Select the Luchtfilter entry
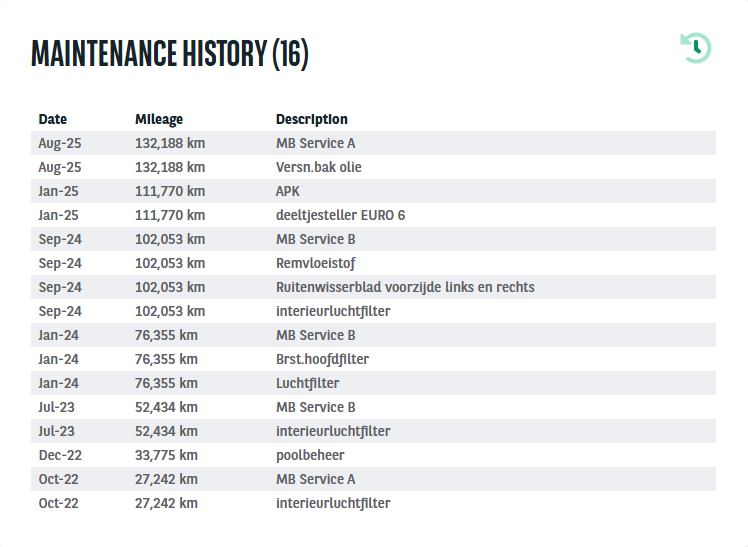The height and width of the screenshot is (547, 748). click(308, 383)
